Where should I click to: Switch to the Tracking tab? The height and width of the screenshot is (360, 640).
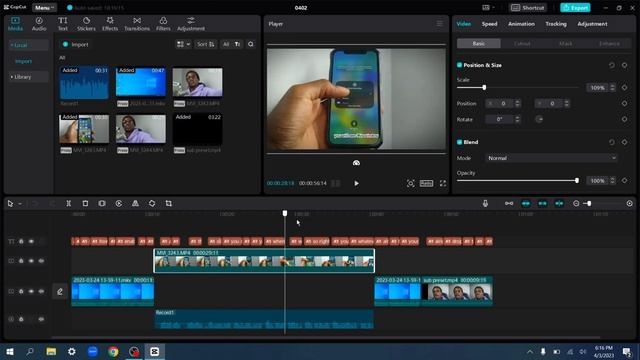pos(556,24)
